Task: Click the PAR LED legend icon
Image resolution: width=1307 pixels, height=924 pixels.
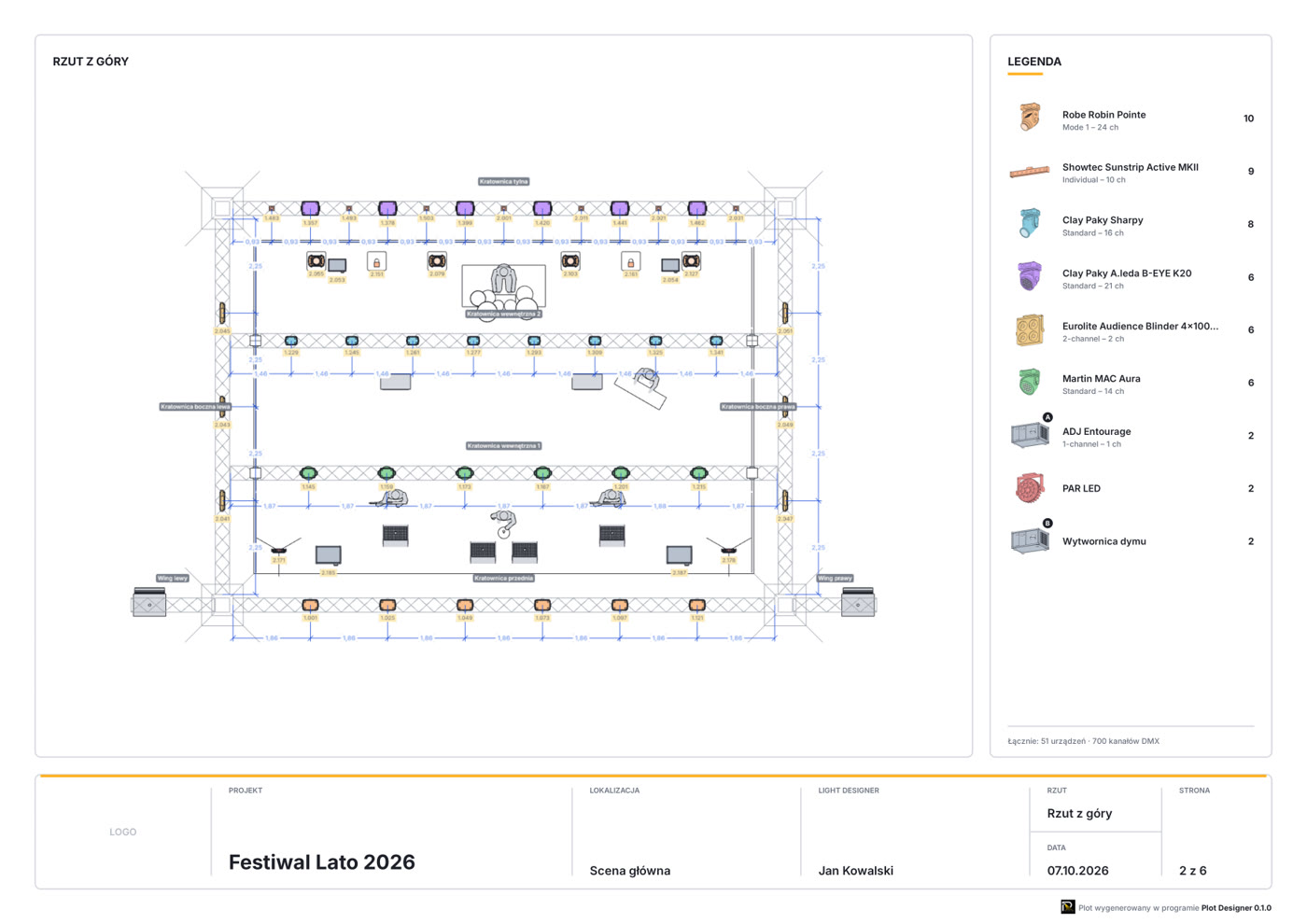Action: click(x=1030, y=488)
